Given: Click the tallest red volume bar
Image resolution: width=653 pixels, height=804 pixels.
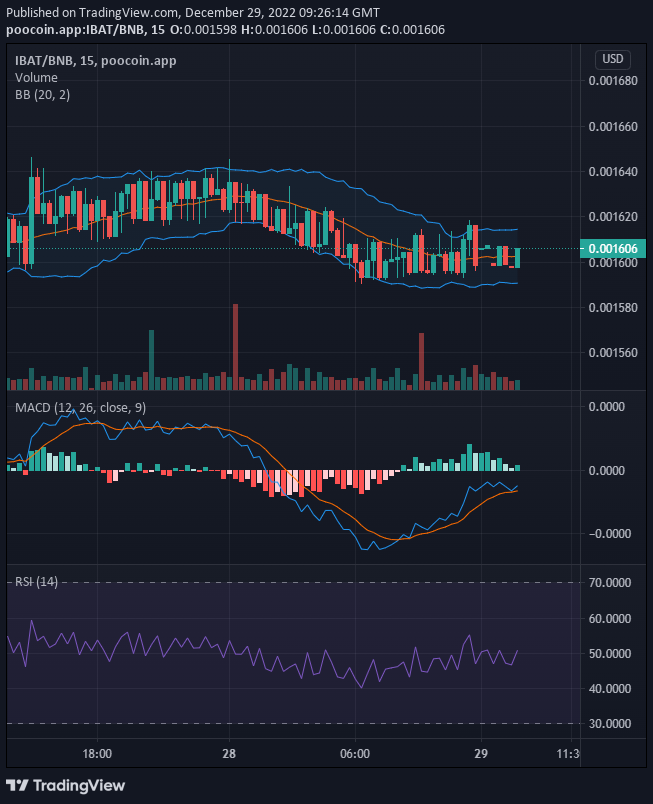Looking at the screenshot, I should 235,347.
